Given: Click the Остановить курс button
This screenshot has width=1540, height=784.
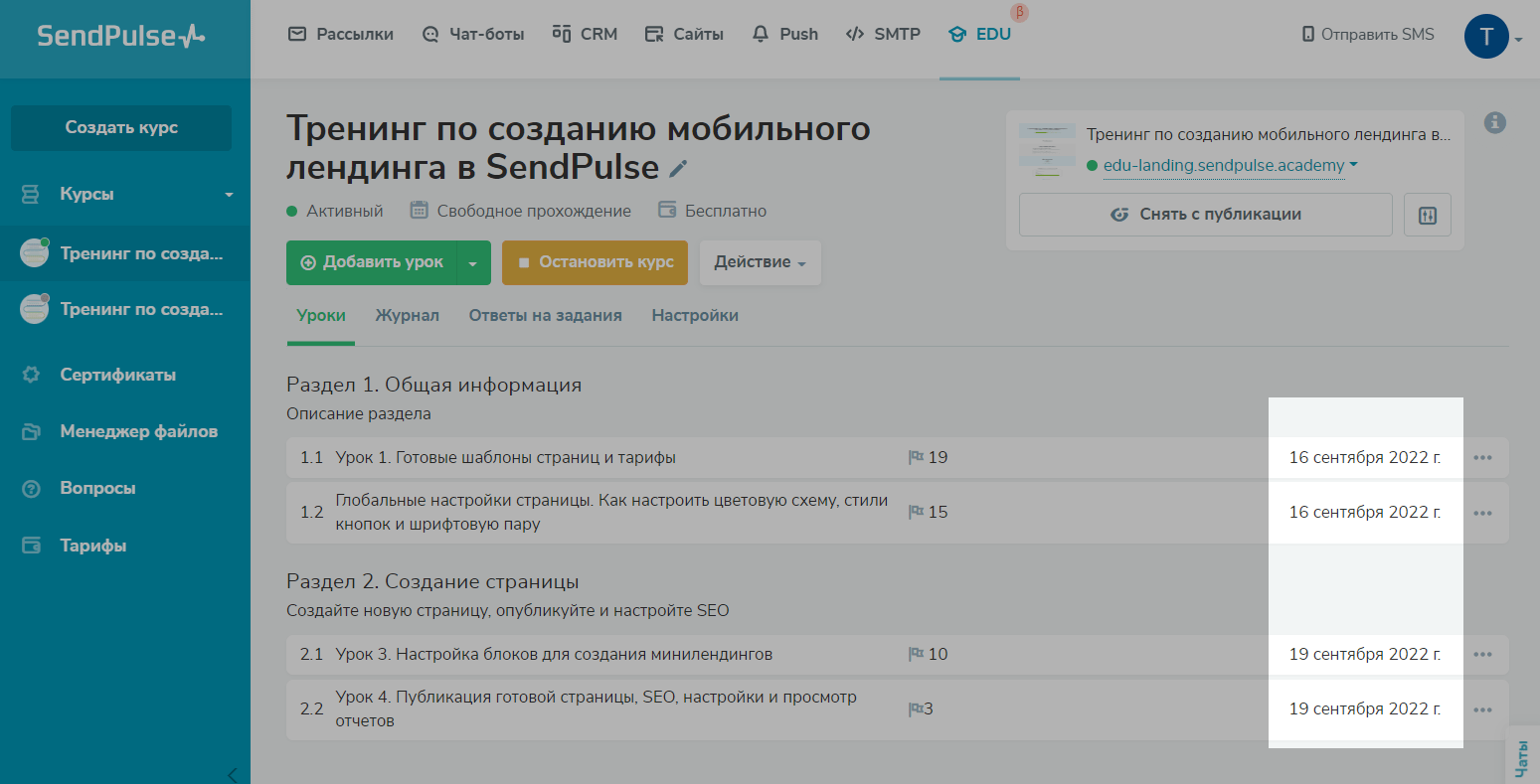Looking at the screenshot, I should click(x=595, y=262).
